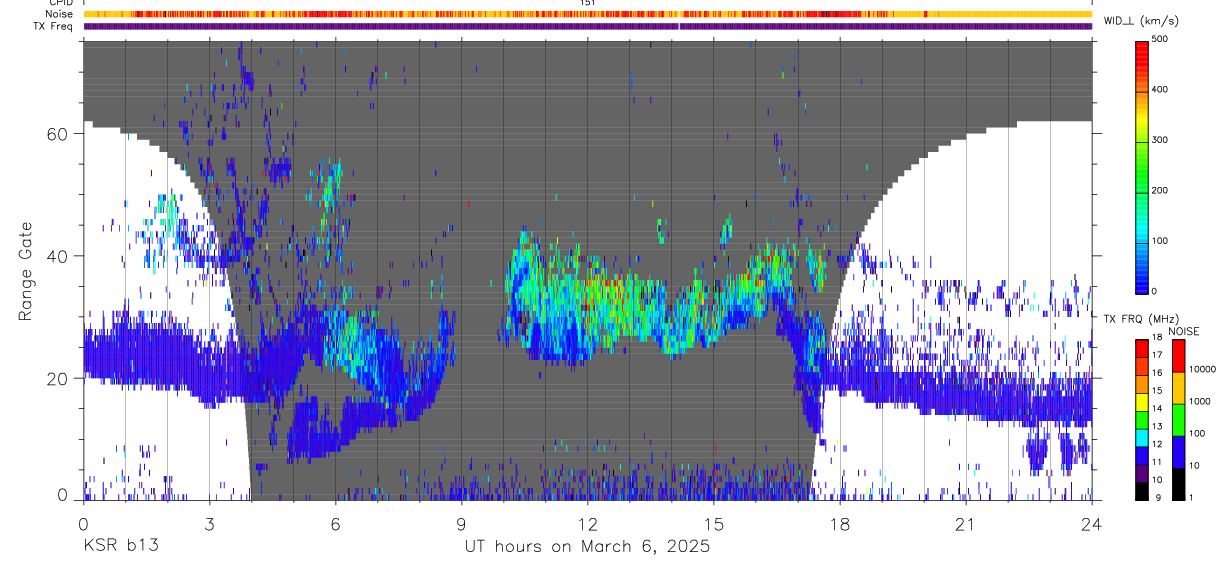Viewport: 1228px width, 567px height.
Task: Click the TX FRQ (MHz) legend title
Action: (x=1143, y=319)
